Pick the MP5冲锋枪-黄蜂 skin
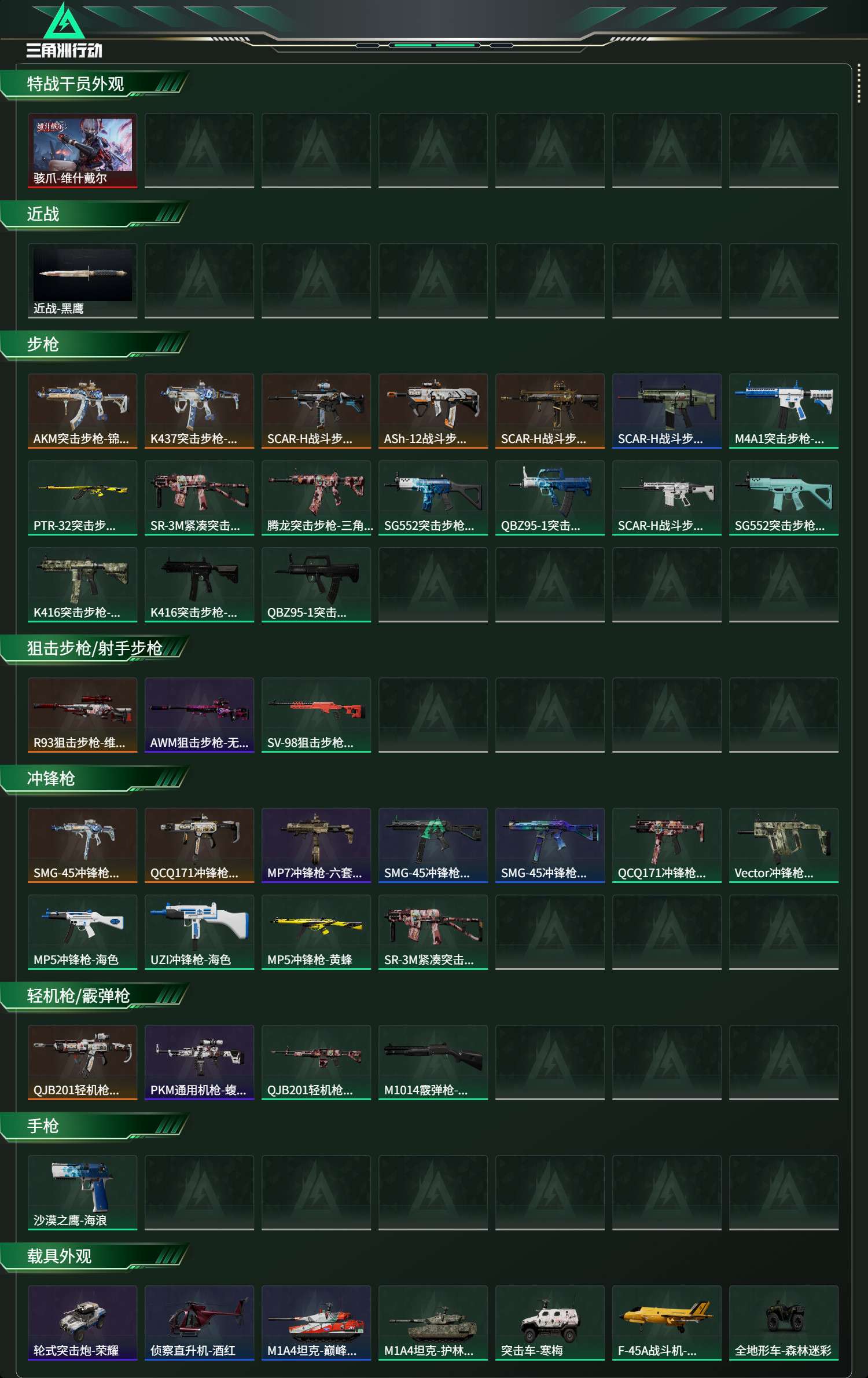The width and height of the screenshot is (868, 1378). click(x=316, y=932)
